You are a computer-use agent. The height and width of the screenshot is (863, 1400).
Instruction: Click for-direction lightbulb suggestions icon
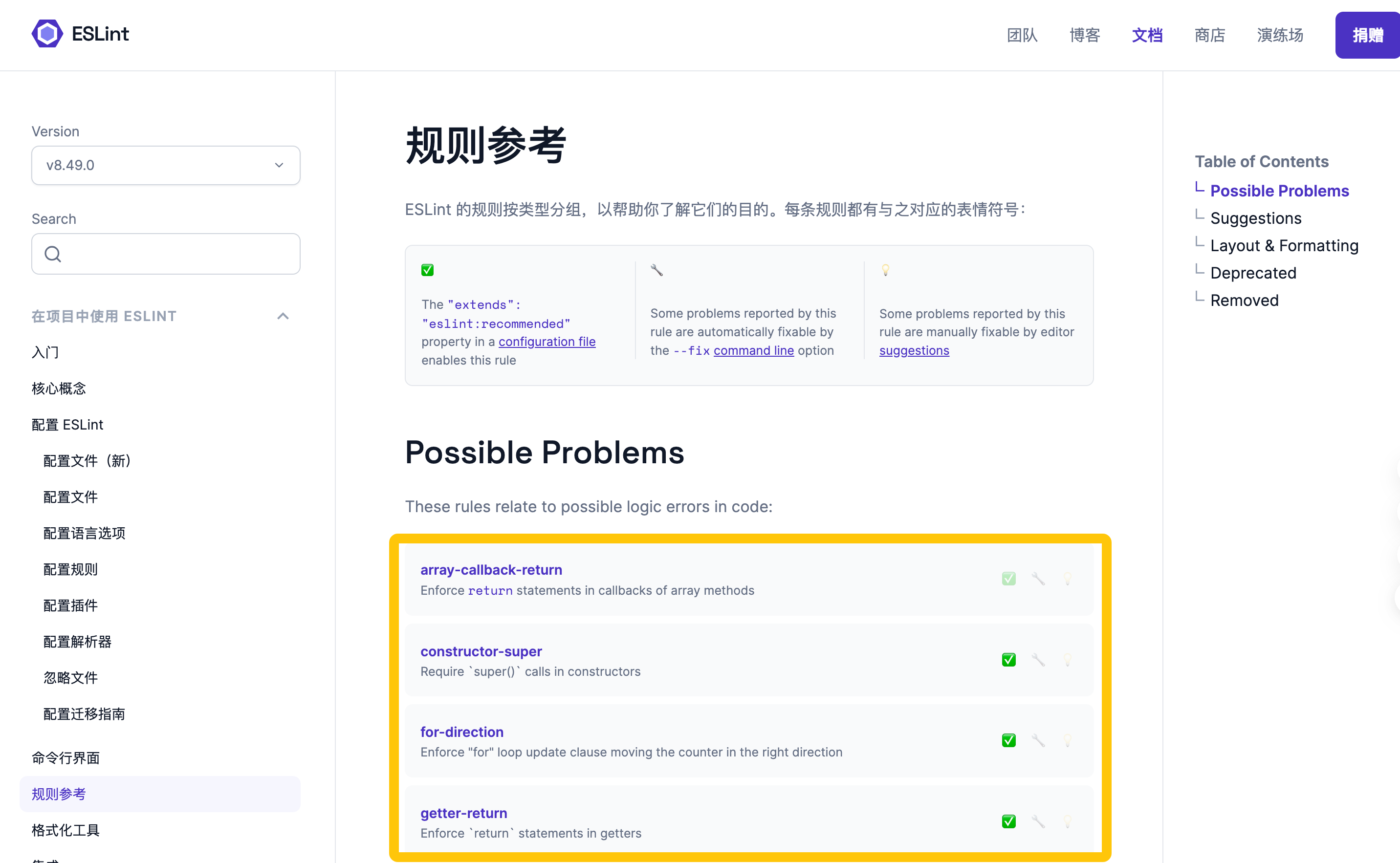[x=1067, y=740]
